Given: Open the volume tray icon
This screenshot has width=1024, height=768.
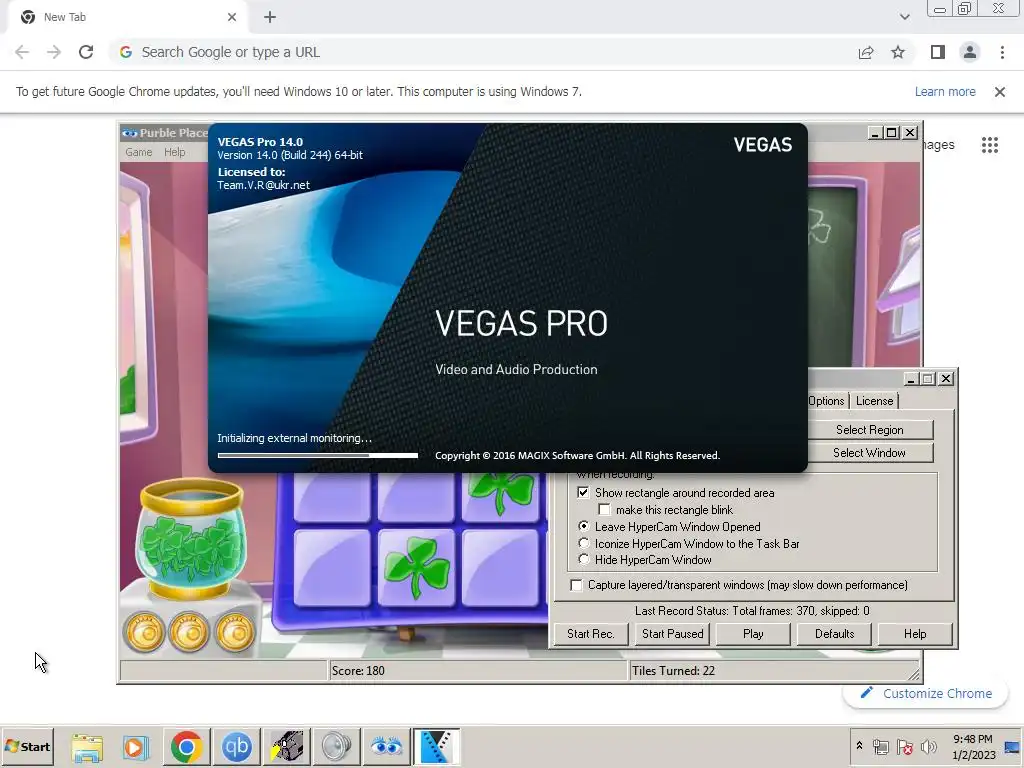Looking at the screenshot, I should click(928, 746).
